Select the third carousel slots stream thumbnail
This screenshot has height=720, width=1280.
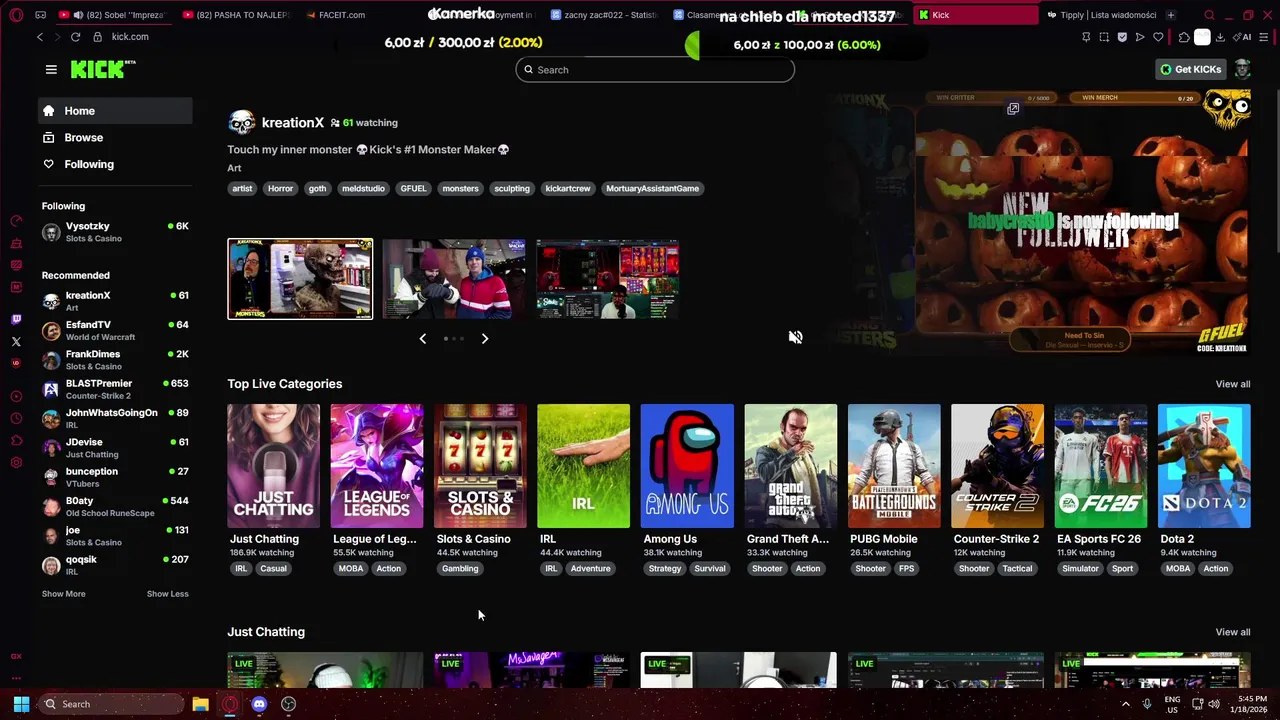(608, 279)
